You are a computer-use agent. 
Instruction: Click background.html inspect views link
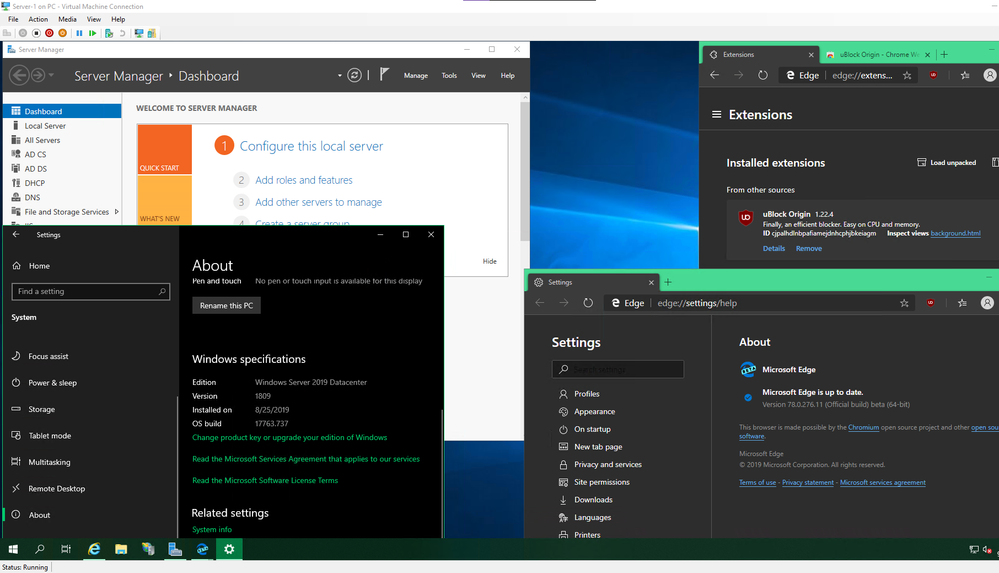pyautogui.click(x=955, y=233)
